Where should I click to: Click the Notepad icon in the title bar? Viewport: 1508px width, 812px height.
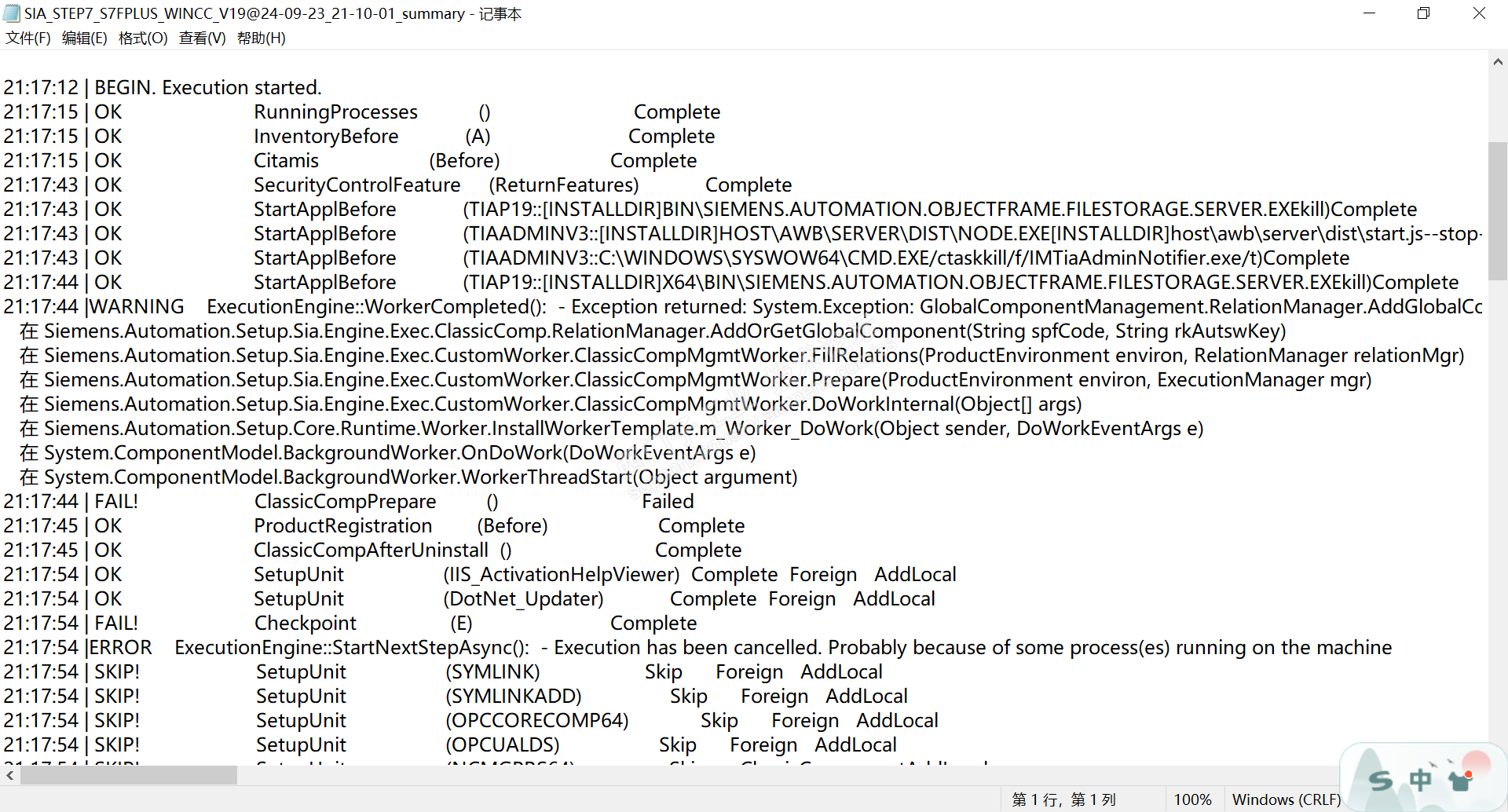point(11,13)
